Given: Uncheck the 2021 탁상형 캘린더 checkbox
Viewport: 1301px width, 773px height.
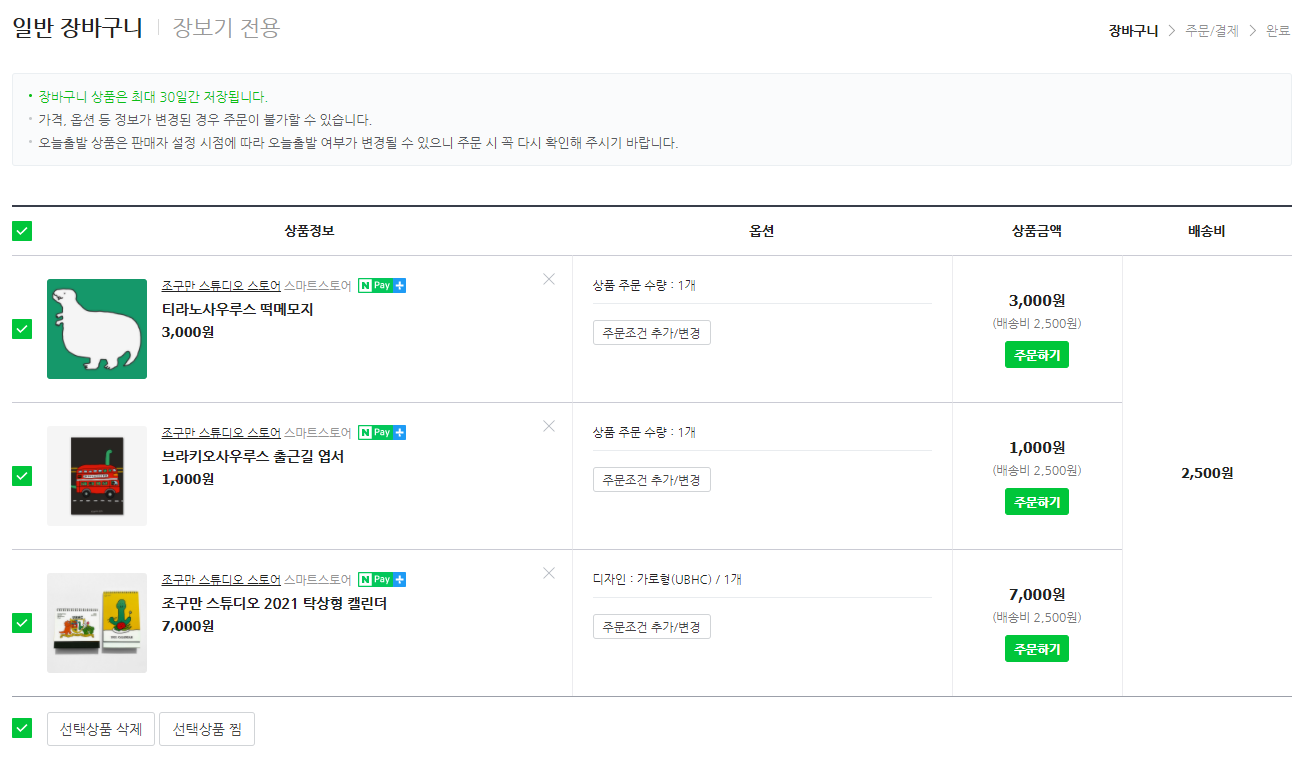Looking at the screenshot, I should click(22, 623).
